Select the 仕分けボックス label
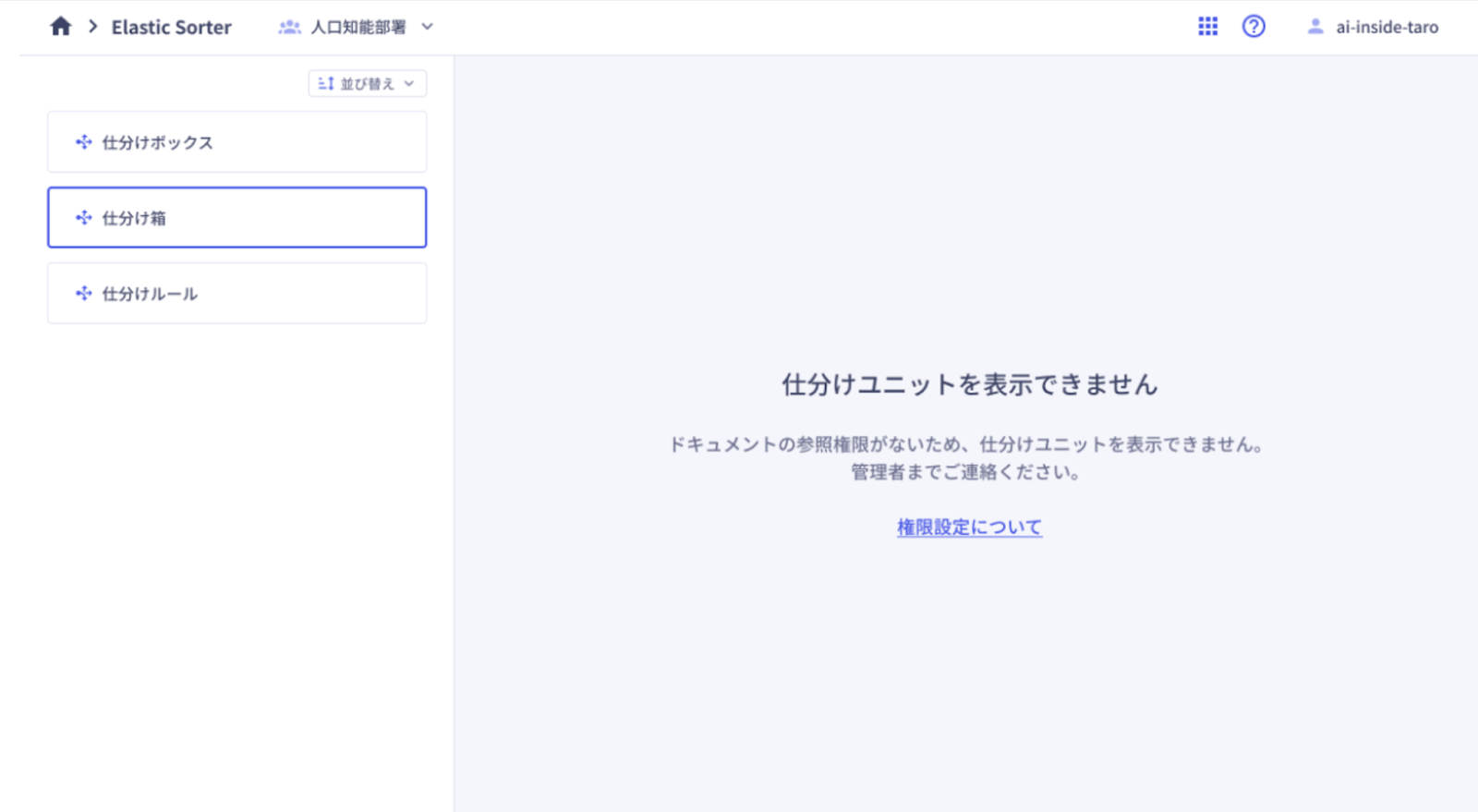The height and width of the screenshot is (812, 1478). [x=157, y=142]
